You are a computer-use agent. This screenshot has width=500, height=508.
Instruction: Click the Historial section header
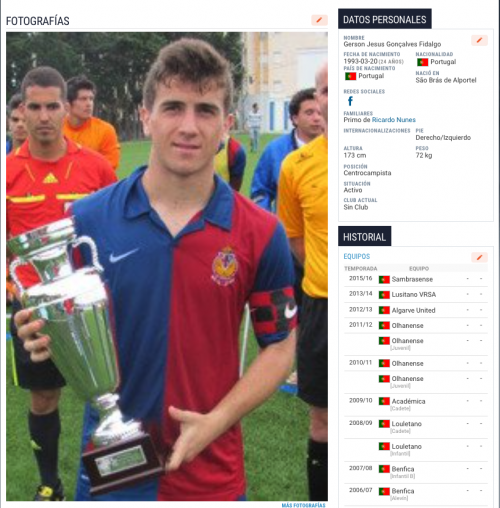(364, 236)
